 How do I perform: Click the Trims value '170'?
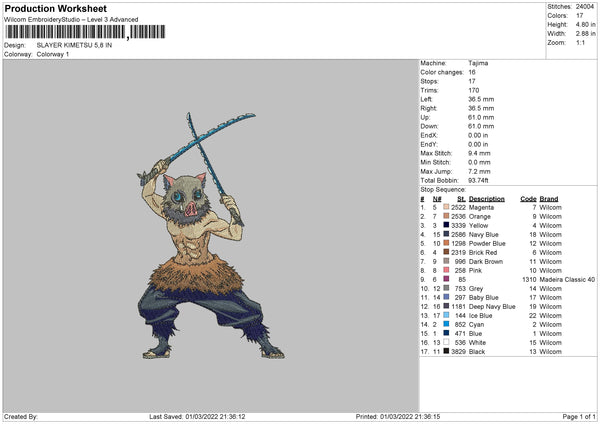pyautogui.click(x=473, y=90)
